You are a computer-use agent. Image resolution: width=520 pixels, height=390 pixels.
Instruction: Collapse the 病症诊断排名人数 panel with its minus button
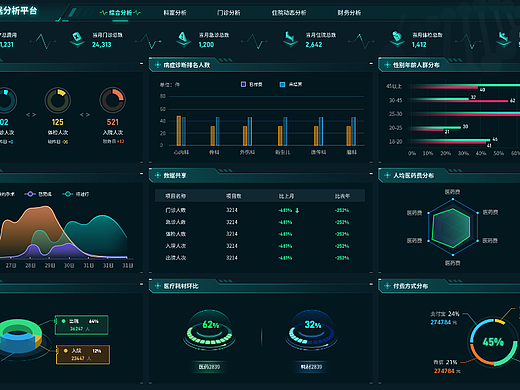(371, 63)
